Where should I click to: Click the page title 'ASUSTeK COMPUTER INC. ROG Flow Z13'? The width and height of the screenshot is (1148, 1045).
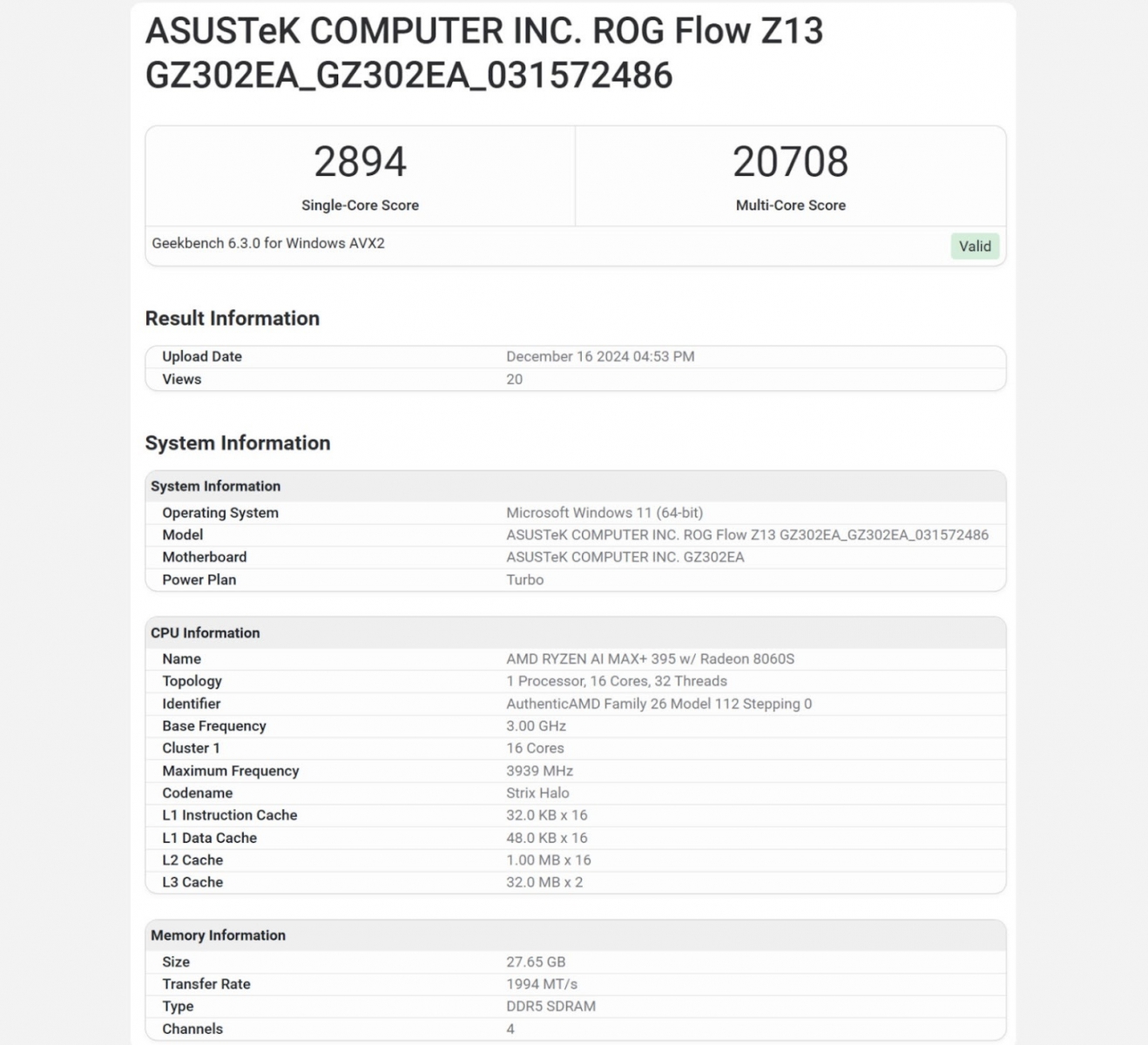(483, 31)
